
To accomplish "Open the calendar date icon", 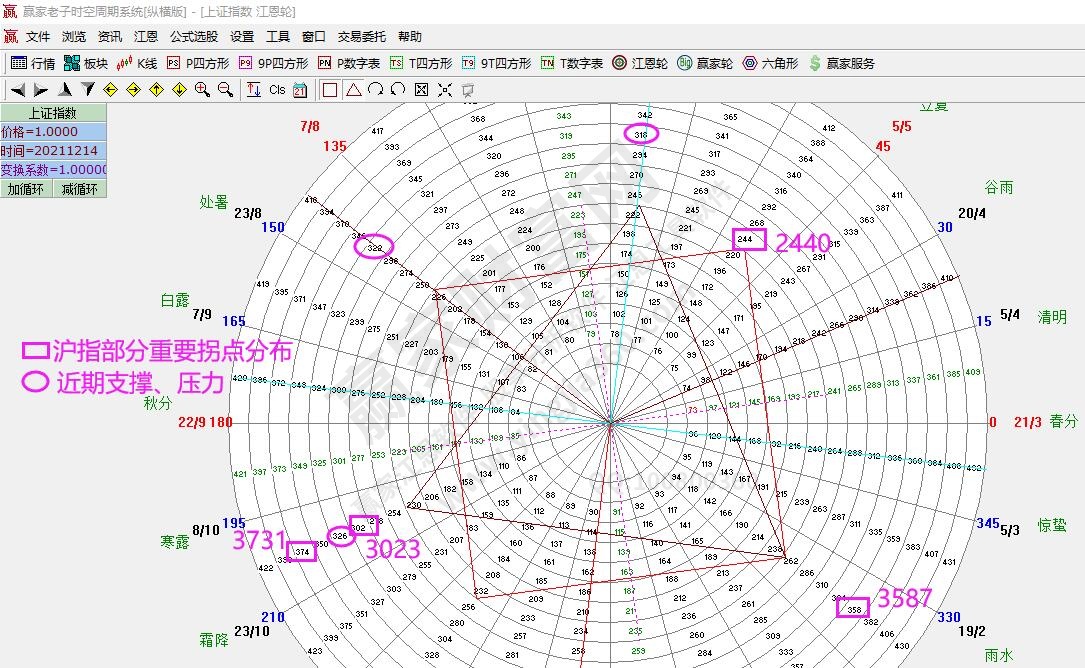I will pos(300,90).
